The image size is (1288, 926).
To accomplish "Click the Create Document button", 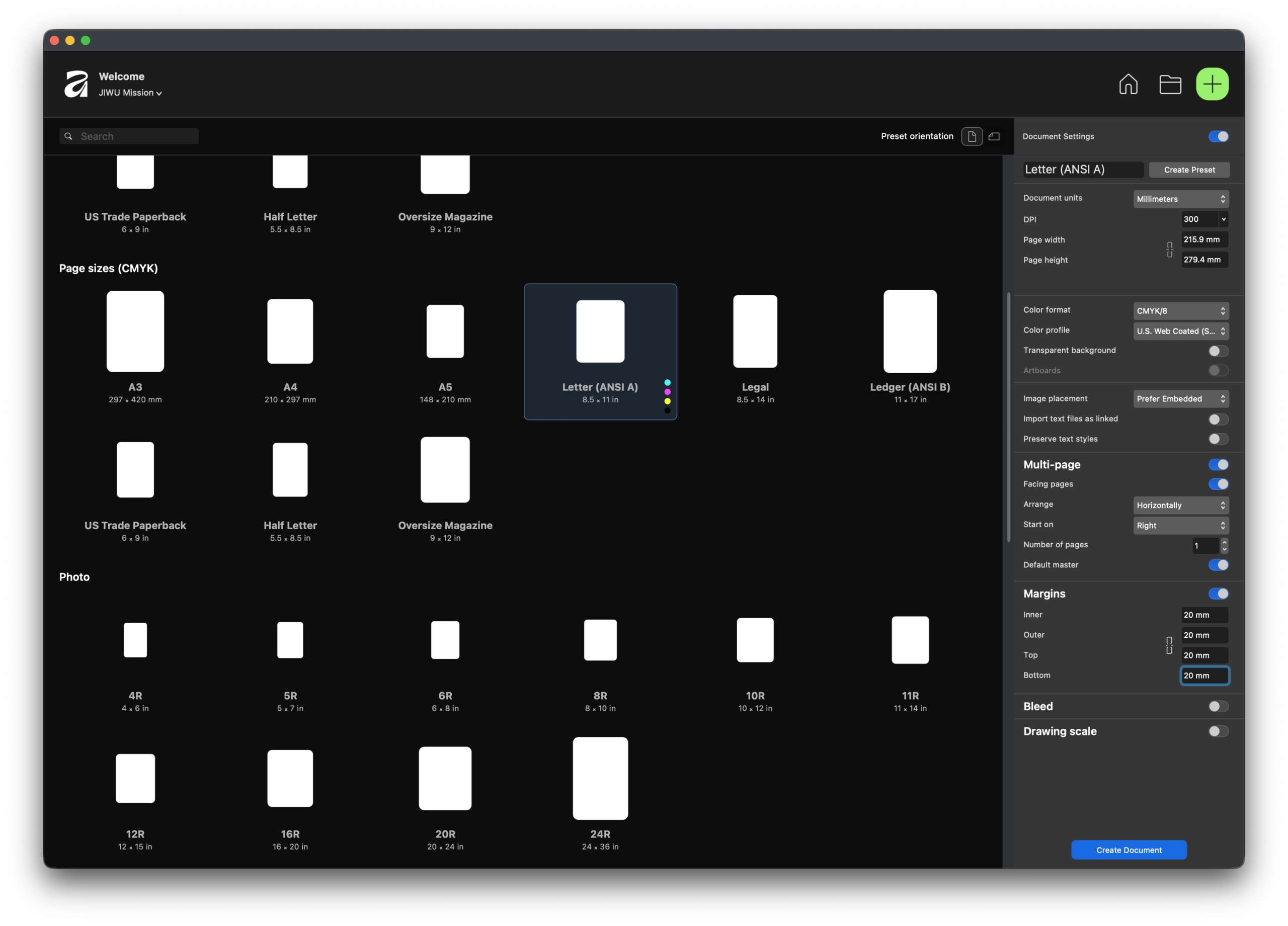I will (1129, 850).
